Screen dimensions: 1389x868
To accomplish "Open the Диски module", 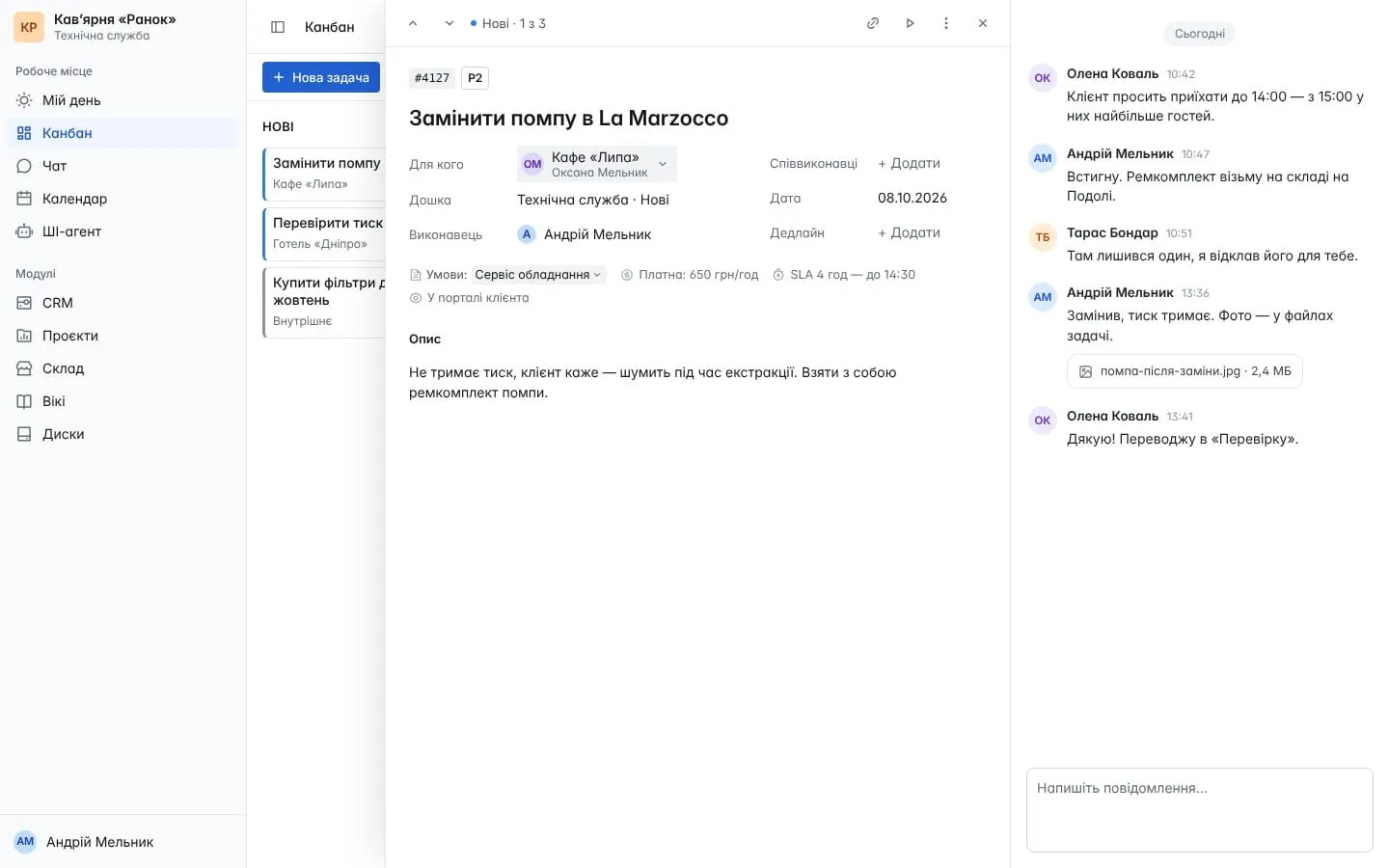I will (123, 434).
